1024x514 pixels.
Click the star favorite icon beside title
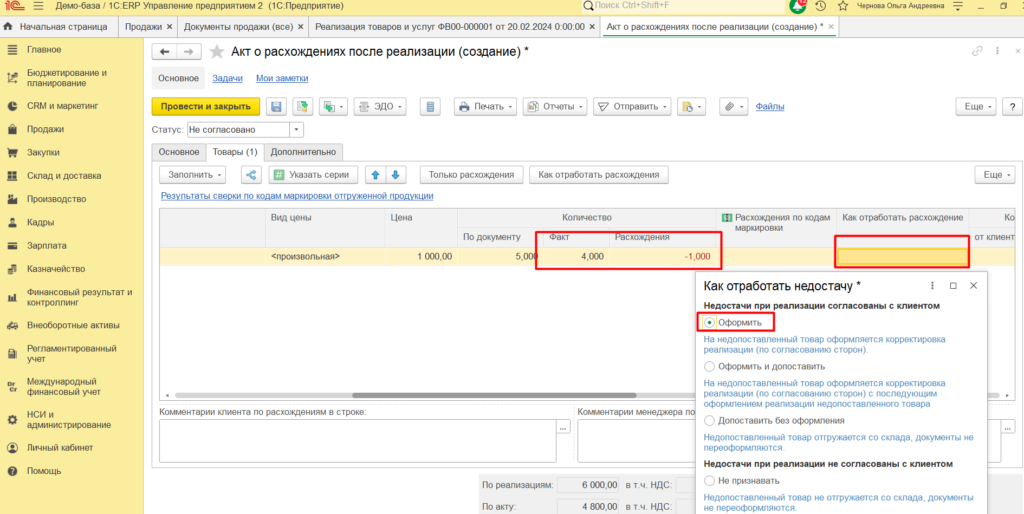(216, 52)
